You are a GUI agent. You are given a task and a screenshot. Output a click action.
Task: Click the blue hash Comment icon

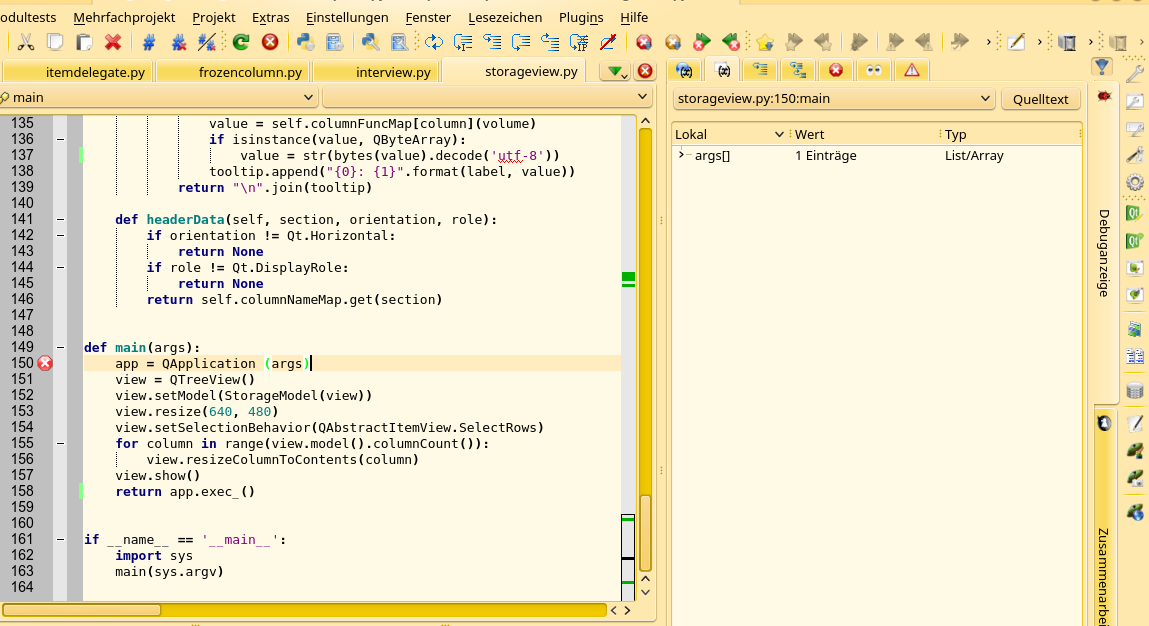click(148, 42)
